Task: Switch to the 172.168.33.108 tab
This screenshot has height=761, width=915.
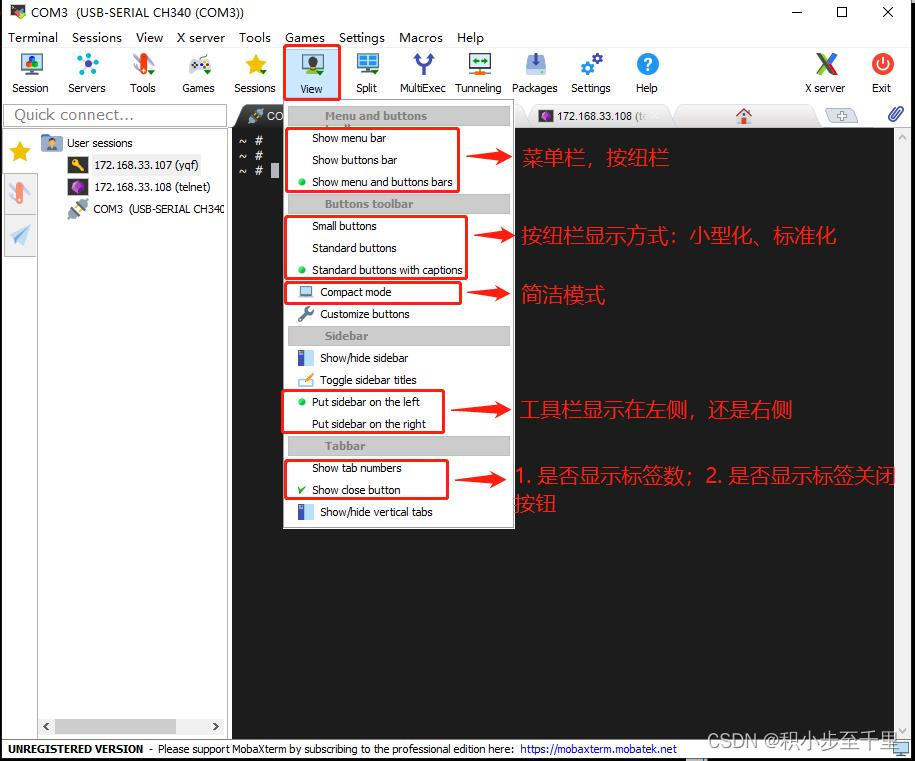Action: [x=598, y=116]
